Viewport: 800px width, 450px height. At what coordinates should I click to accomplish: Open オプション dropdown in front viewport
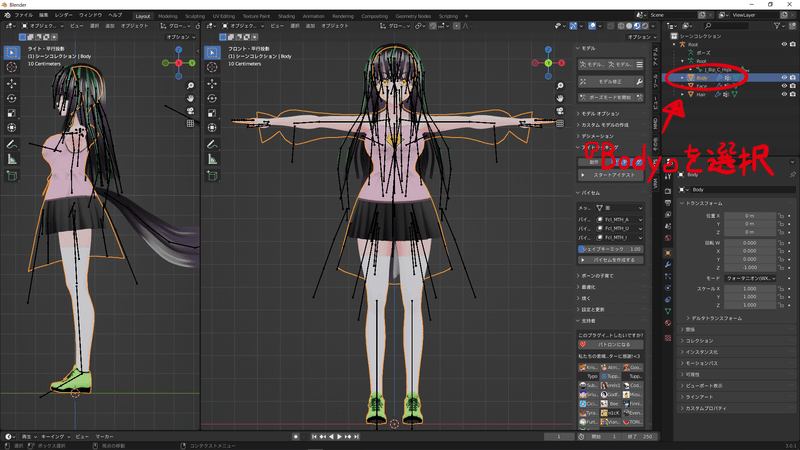pos(642,37)
